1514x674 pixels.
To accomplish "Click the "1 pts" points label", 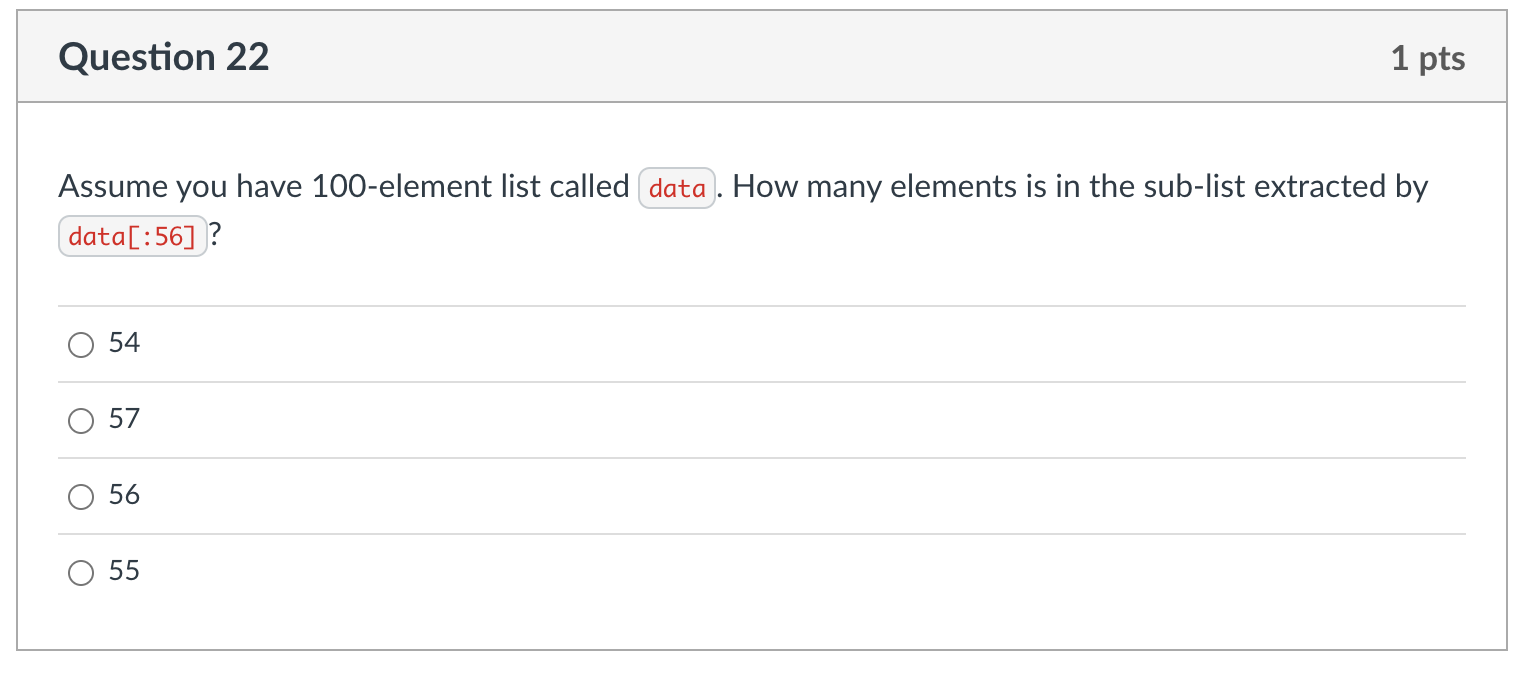I will click(1427, 59).
